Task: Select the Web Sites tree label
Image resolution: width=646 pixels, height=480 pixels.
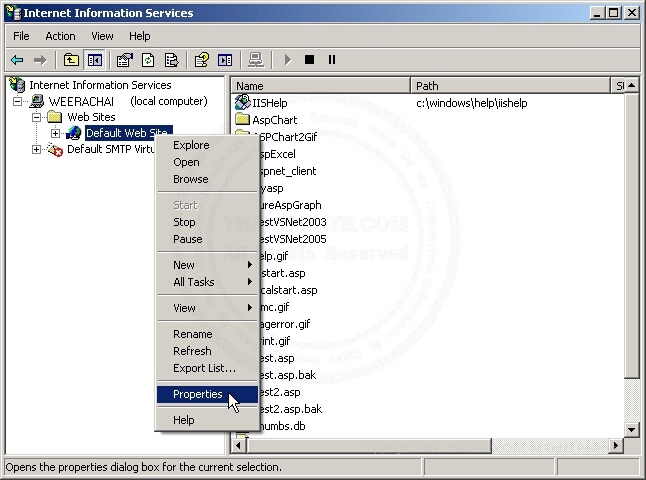Action: point(91,117)
